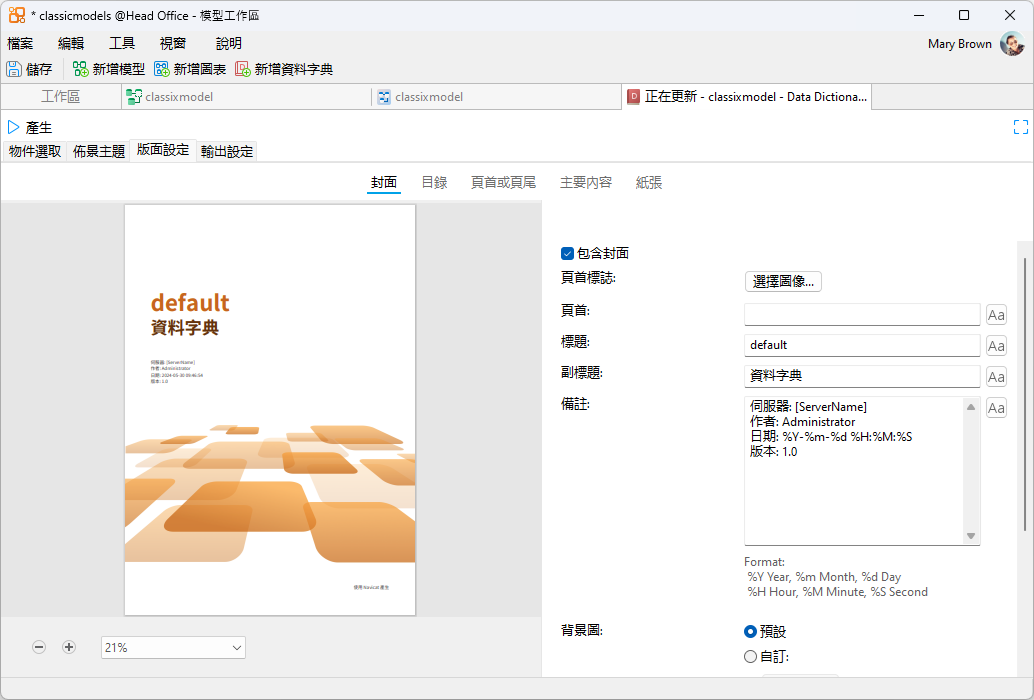Click the 選擇圖像... button
1034x700 pixels.
[783, 282]
